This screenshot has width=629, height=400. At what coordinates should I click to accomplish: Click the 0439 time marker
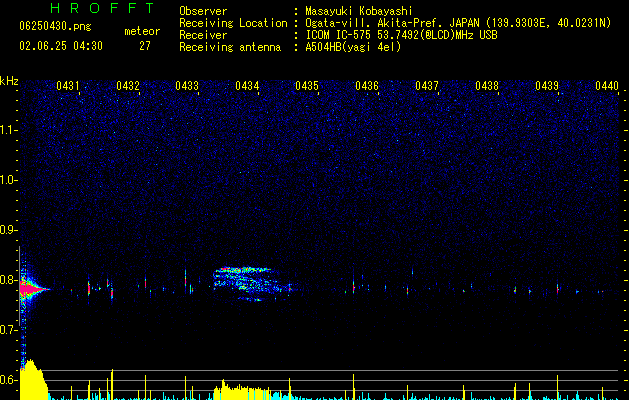coord(547,86)
